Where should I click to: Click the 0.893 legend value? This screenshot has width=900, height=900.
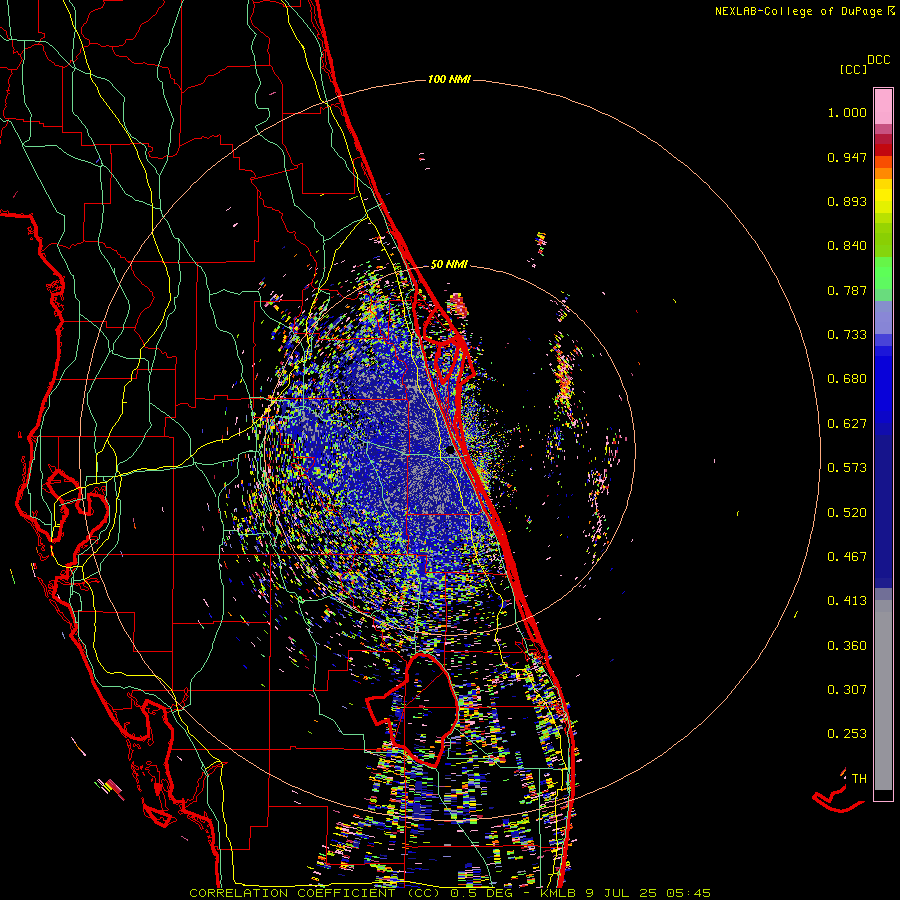coord(847,201)
